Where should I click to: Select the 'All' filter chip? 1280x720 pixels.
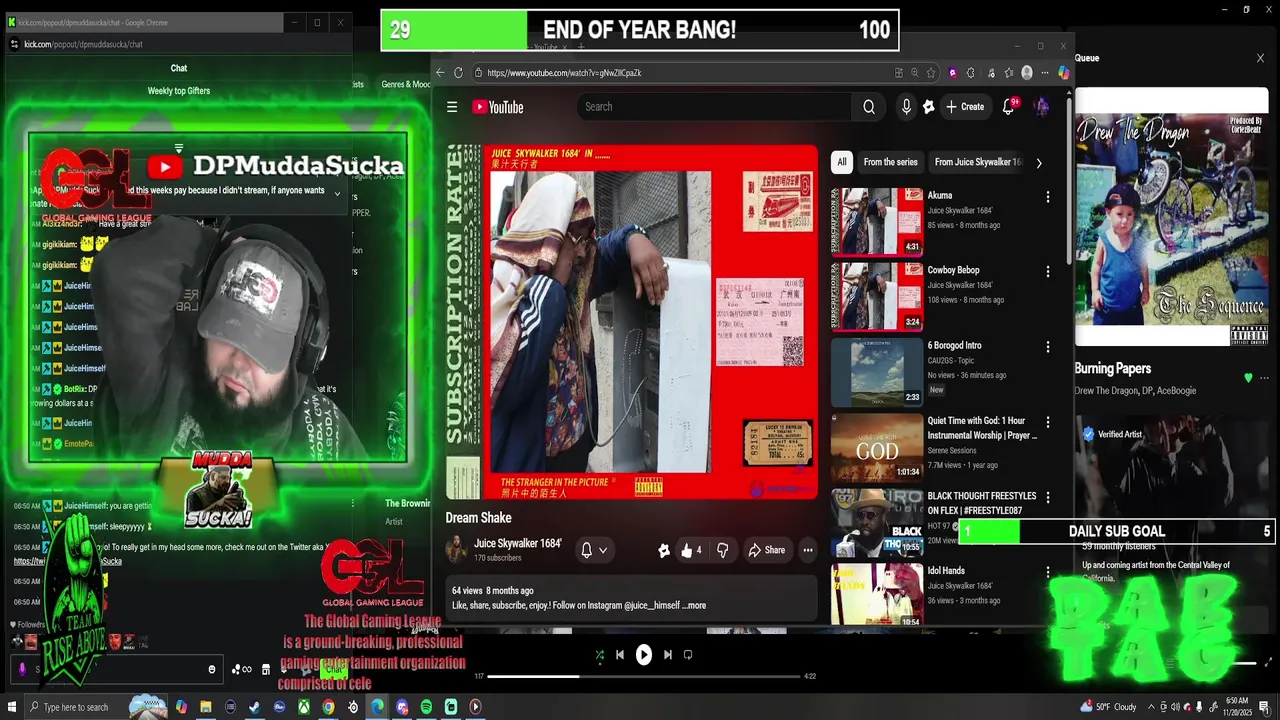pyautogui.click(x=842, y=162)
